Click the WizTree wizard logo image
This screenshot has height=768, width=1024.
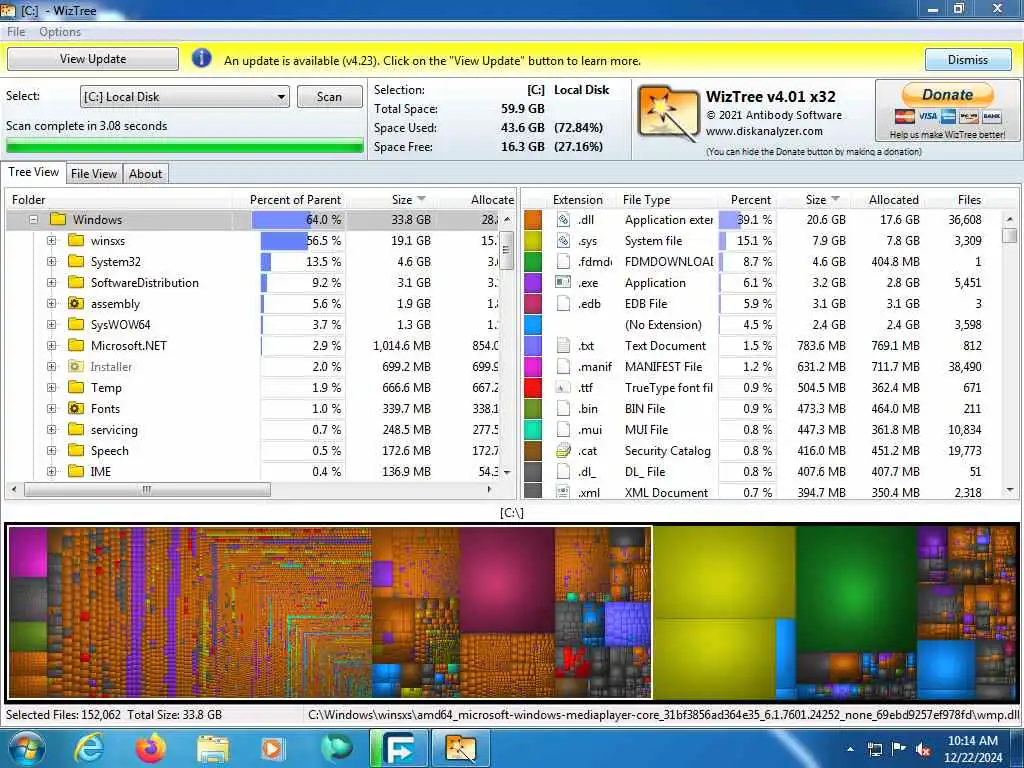pos(667,113)
